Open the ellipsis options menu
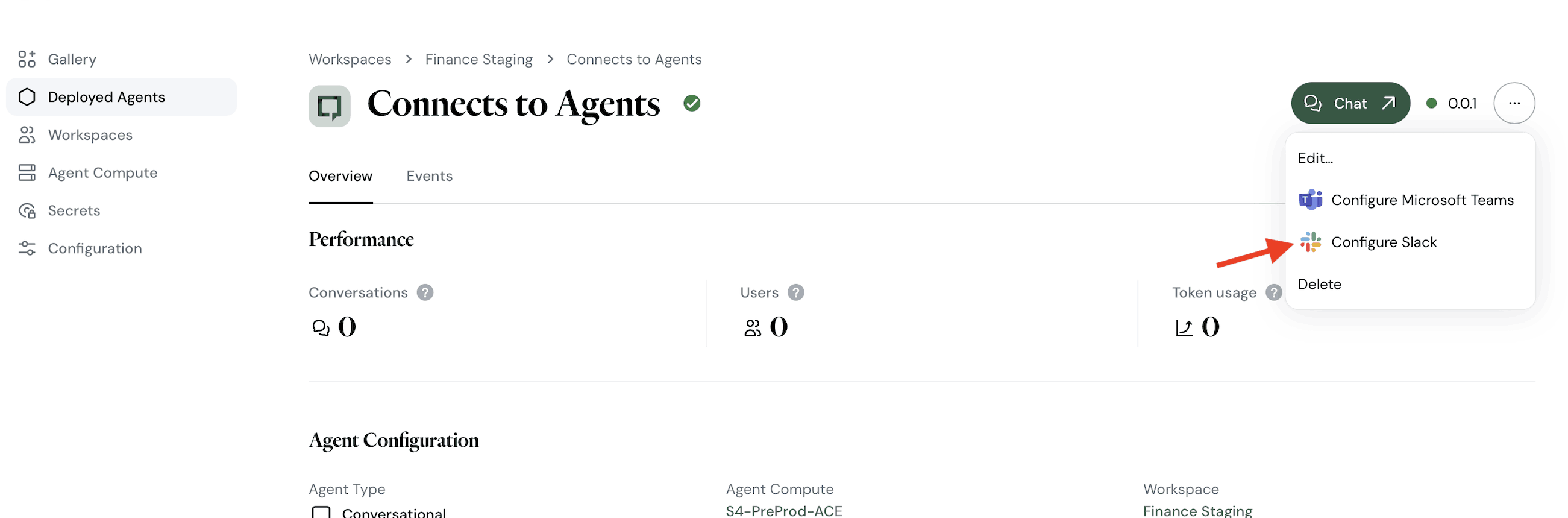 coord(1514,103)
